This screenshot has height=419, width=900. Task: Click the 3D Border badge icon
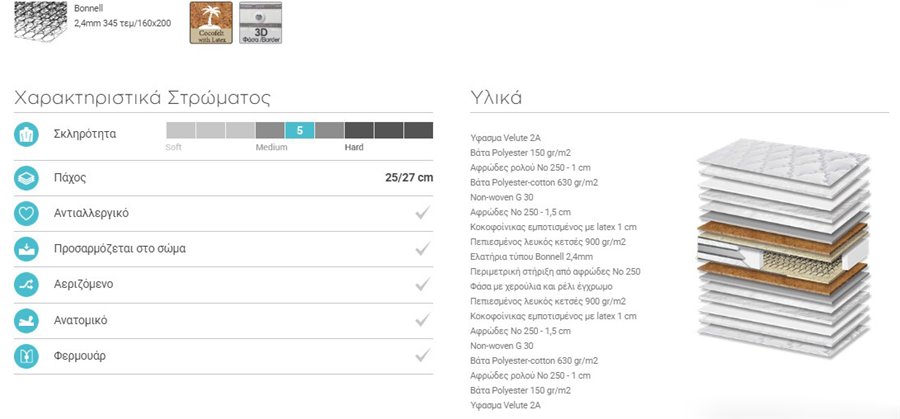(261, 22)
